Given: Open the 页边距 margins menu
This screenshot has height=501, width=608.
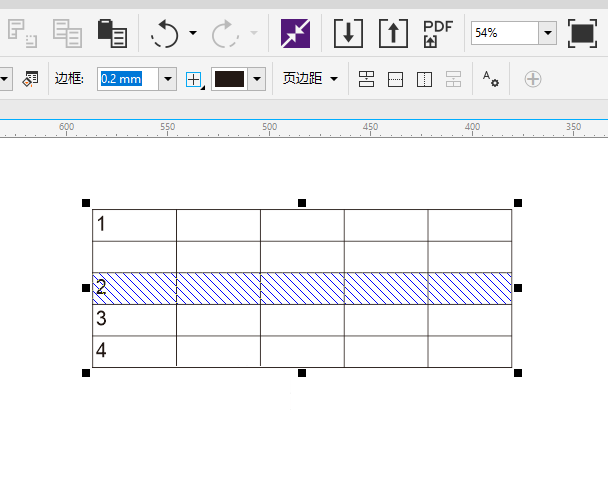Looking at the screenshot, I should point(309,79).
